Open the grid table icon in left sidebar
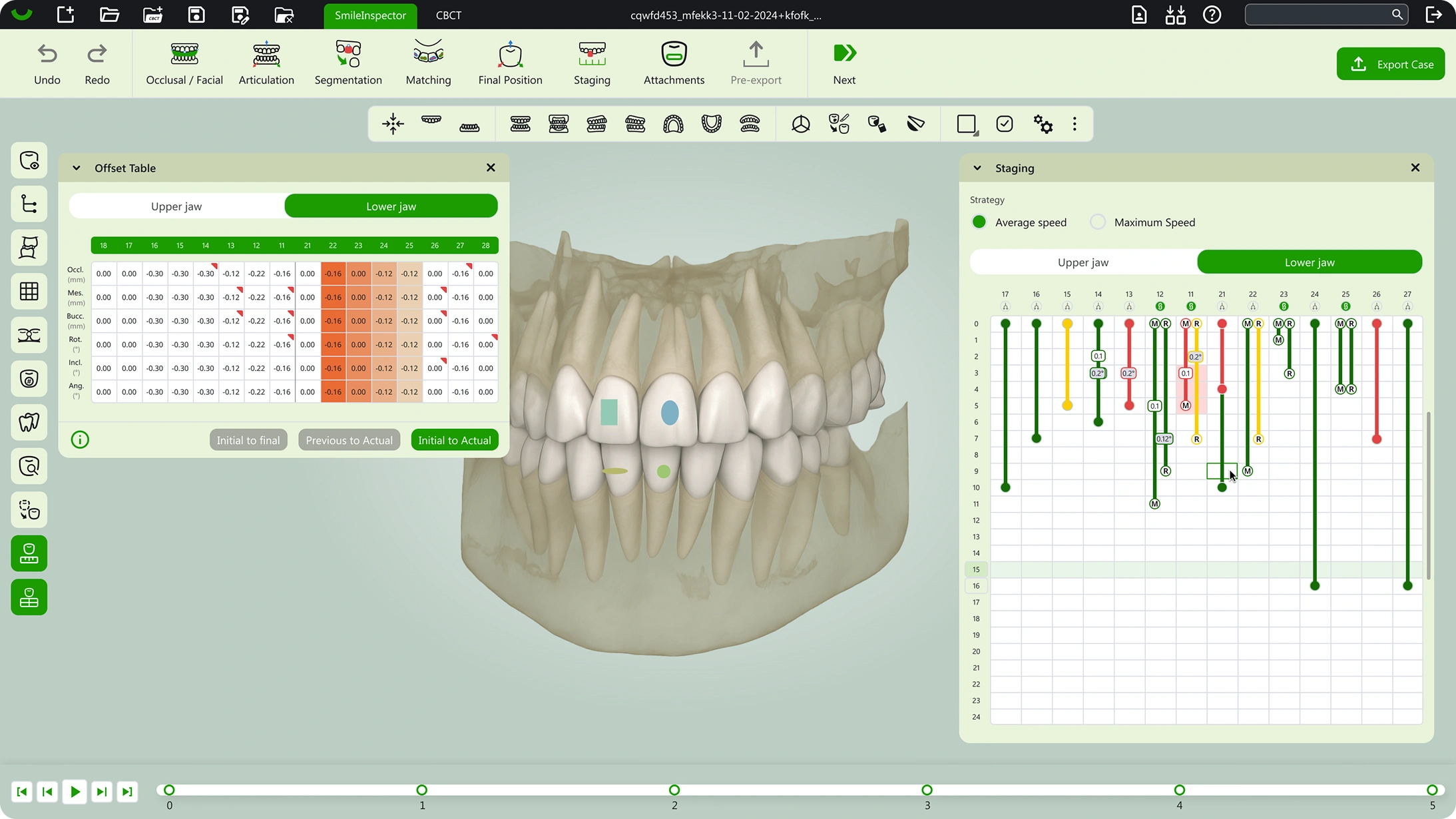1456x819 pixels. point(29,291)
